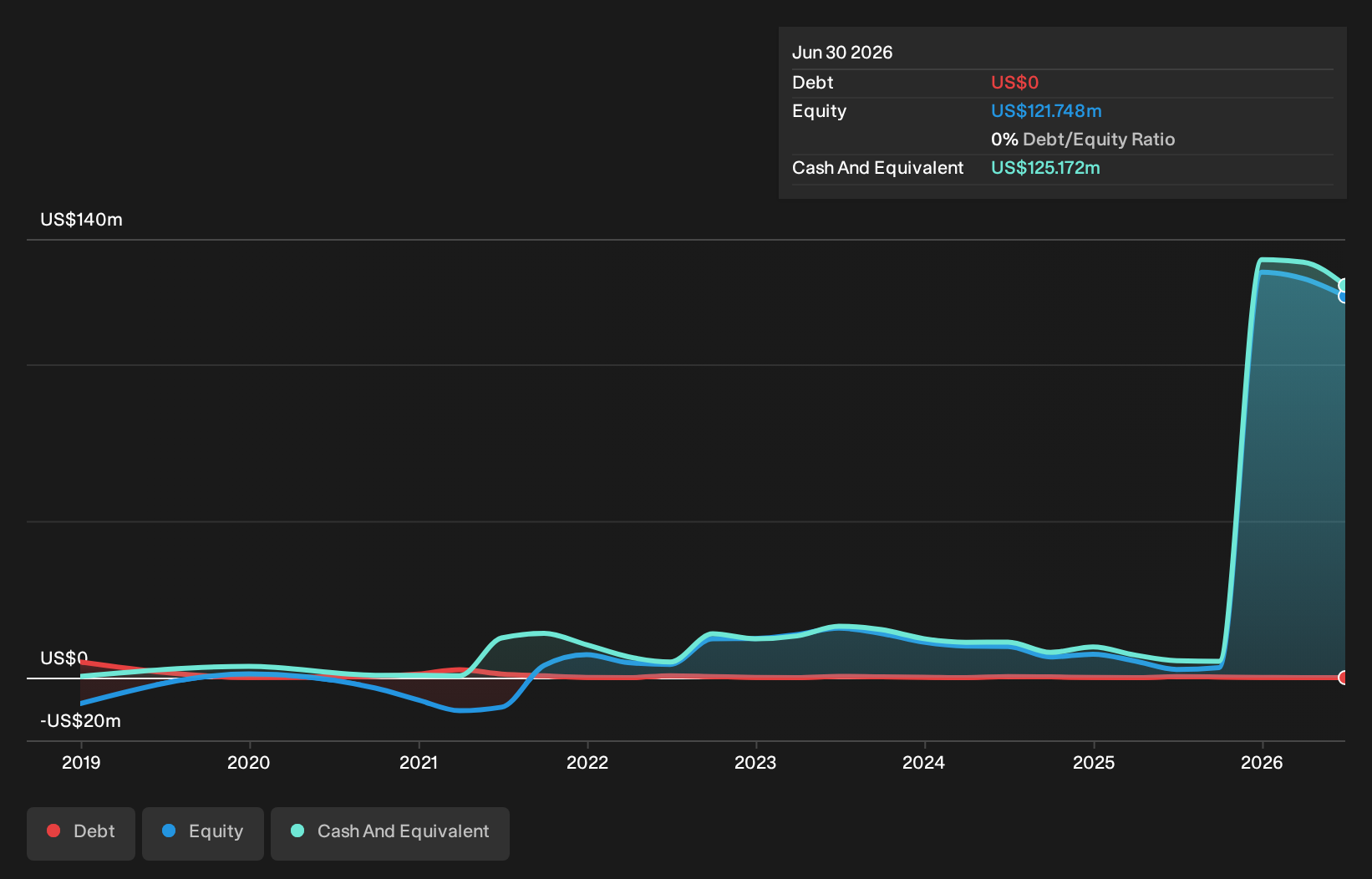Toggle the Debt series legend button
Image resolution: width=1372 pixels, height=879 pixels.
pyautogui.click(x=81, y=833)
